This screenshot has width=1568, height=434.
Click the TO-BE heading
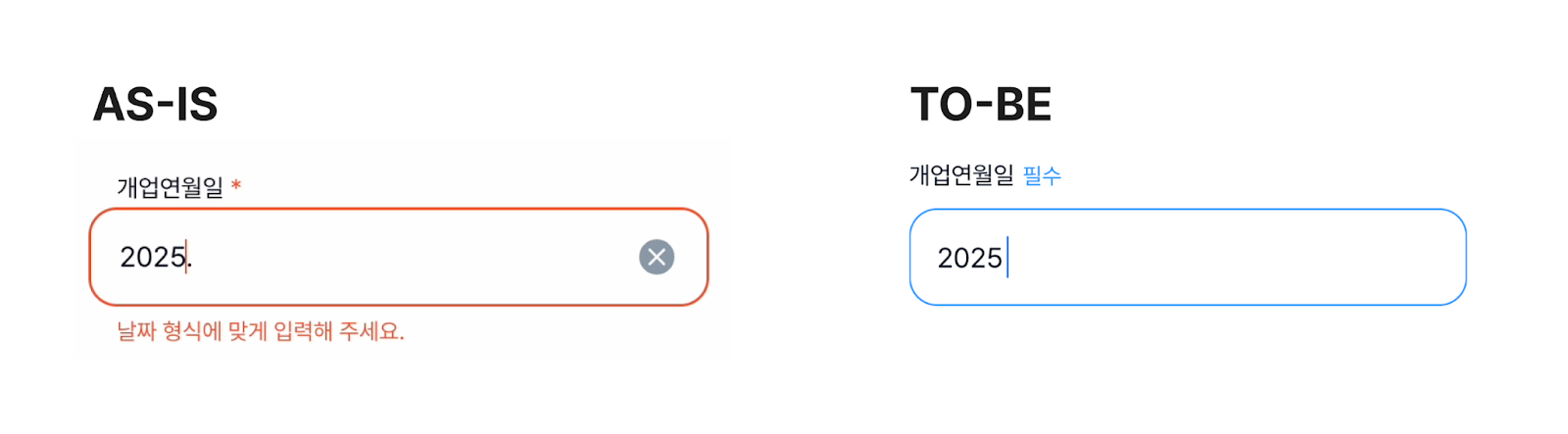coord(981,105)
